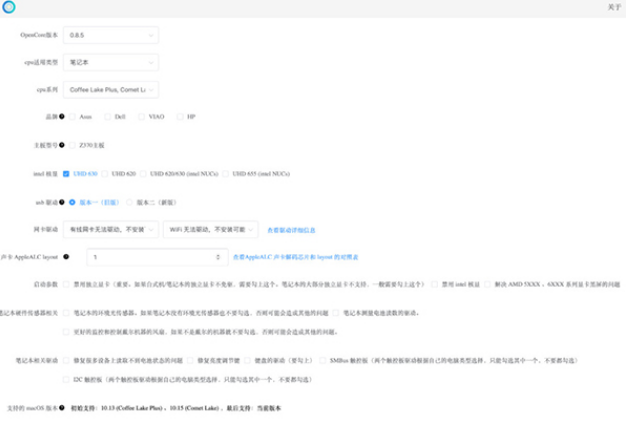Check I2C 触控板 checkbox
This screenshot has height=422, width=626.
66,379
